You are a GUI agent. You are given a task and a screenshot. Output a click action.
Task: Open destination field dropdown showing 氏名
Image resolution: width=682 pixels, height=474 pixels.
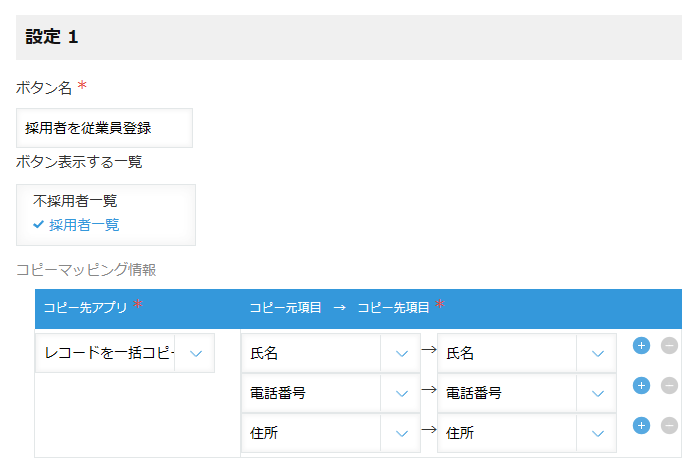[527, 353]
